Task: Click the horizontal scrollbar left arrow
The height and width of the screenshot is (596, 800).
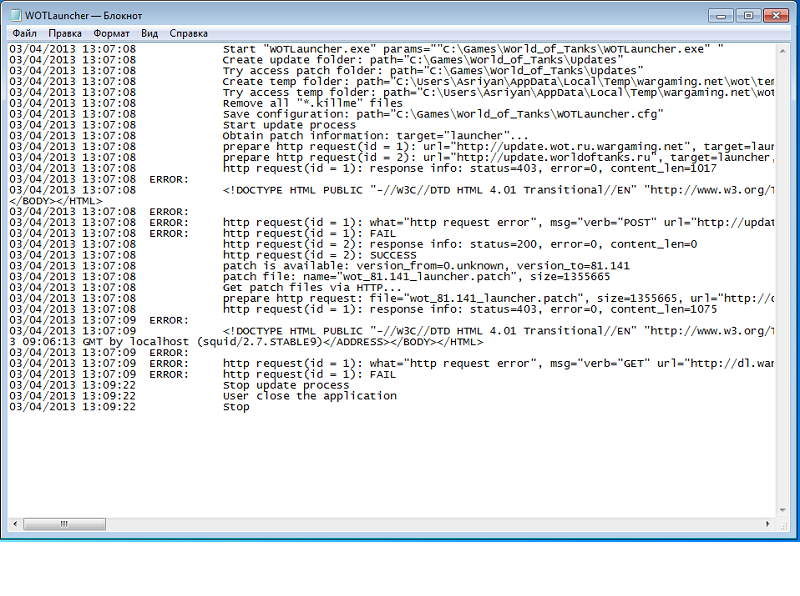Action: [14, 524]
